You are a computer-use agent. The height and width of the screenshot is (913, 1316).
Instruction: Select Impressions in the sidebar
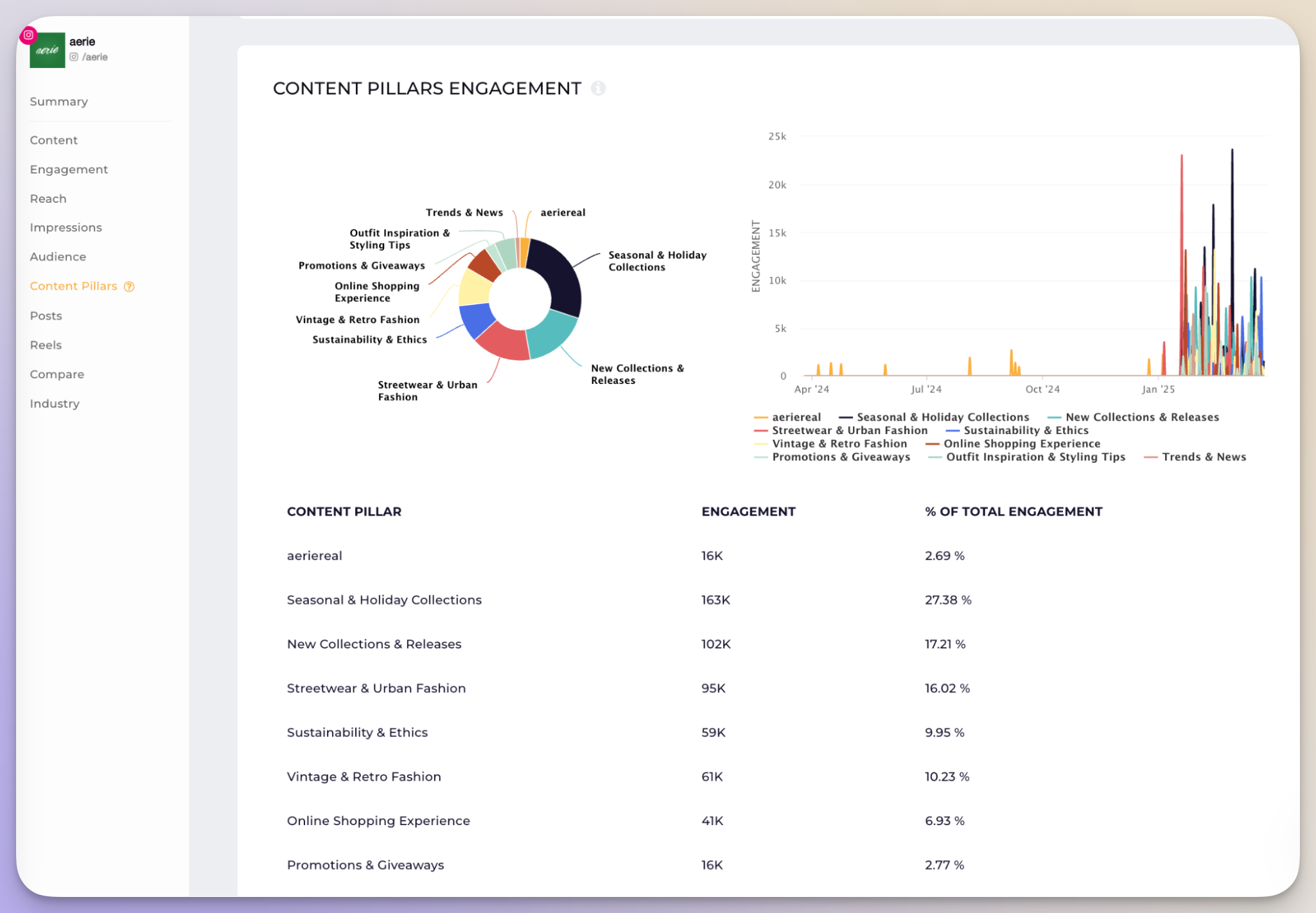[66, 228]
